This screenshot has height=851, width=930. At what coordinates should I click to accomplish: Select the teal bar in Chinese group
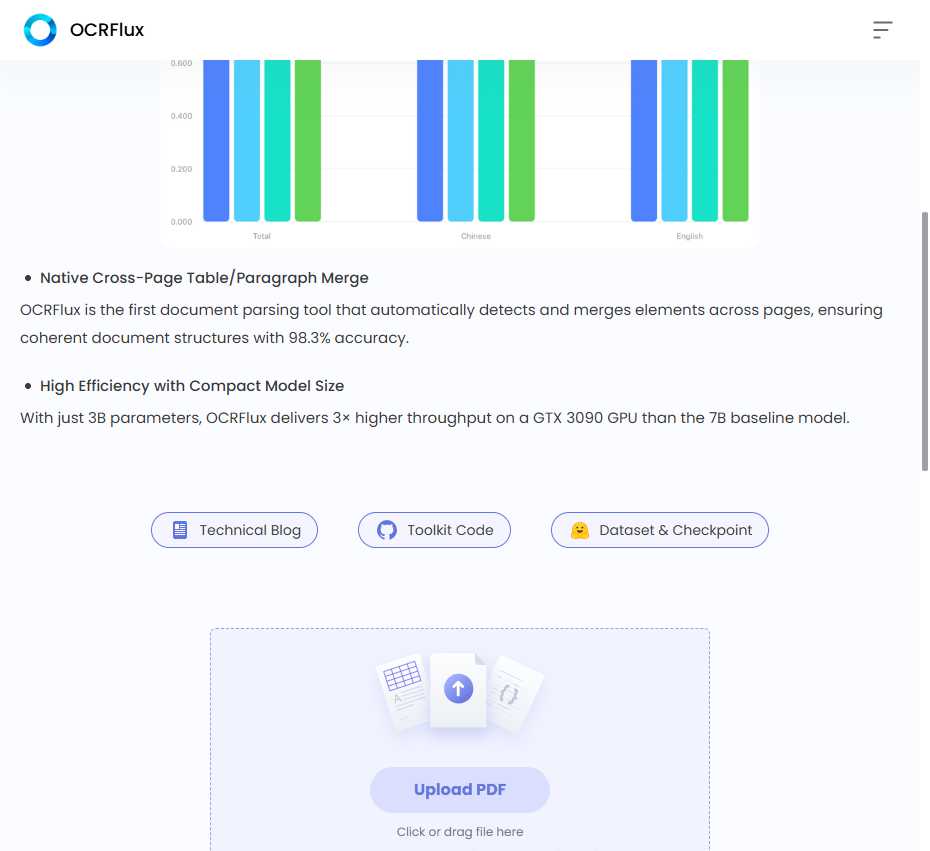click(x=491, y=140)
